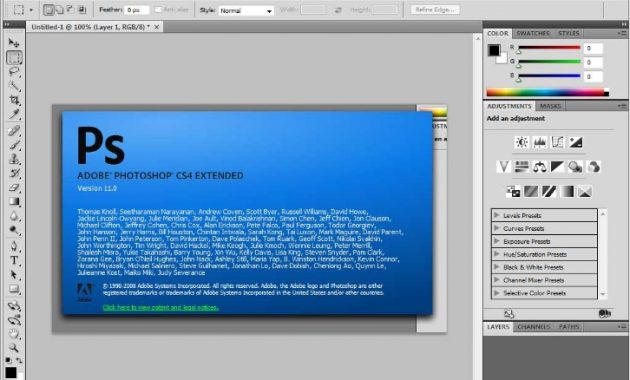The image size is (630, 380).
Task: Select the Gradient tool
Action: 14,202
